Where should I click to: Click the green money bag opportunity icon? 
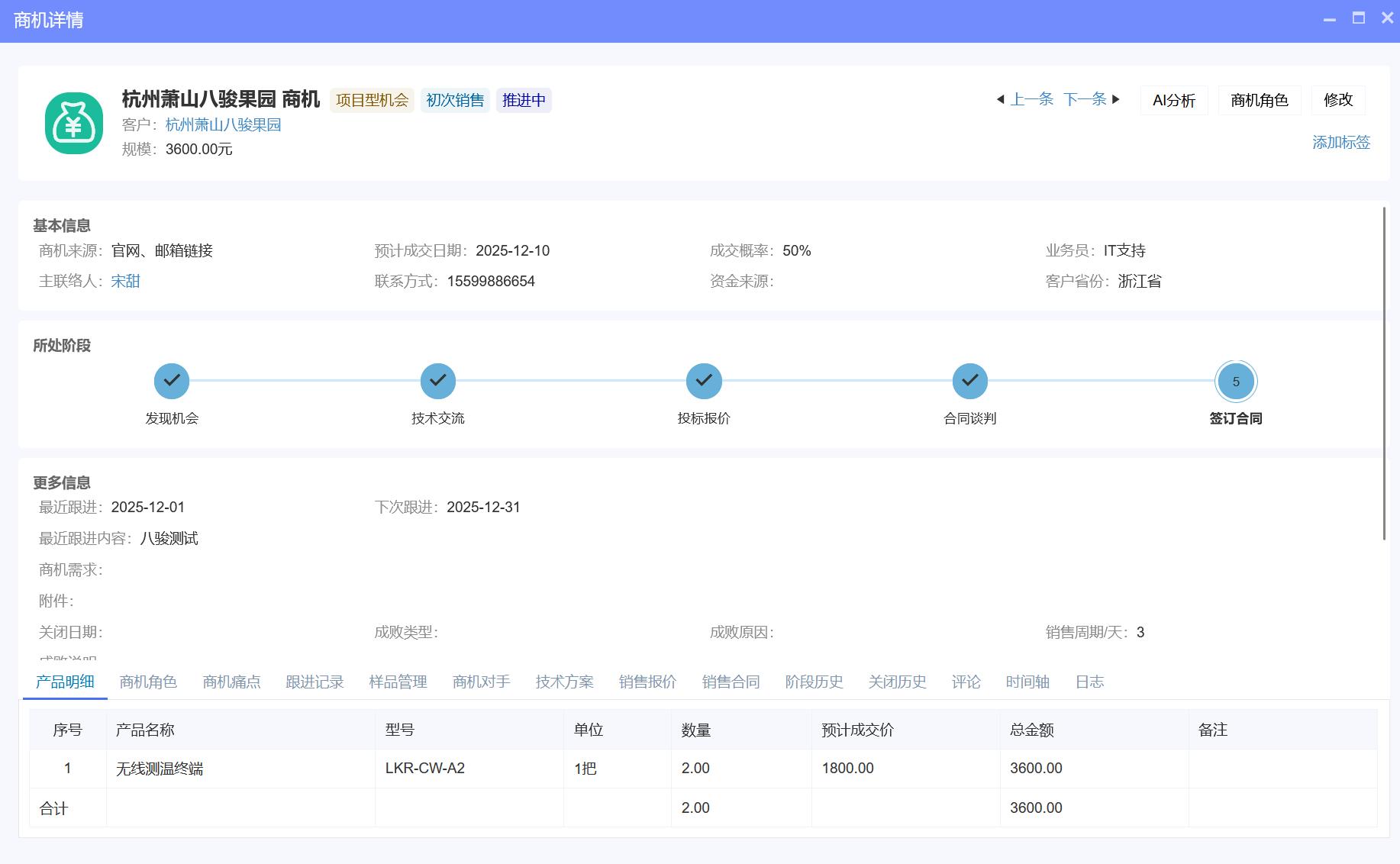(x=73, y=123)
